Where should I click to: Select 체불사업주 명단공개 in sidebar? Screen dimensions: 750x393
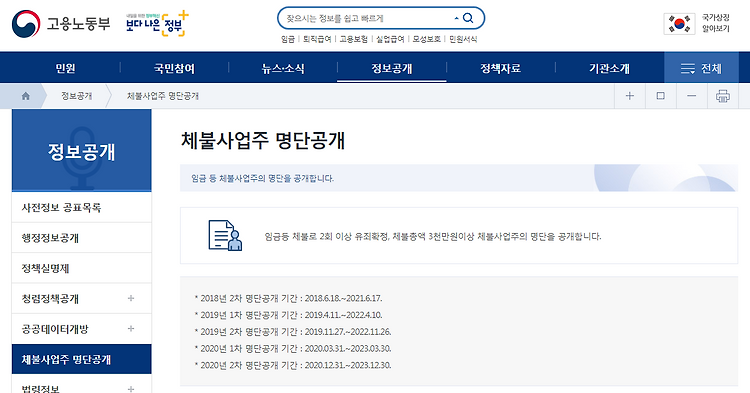[81, 359]
